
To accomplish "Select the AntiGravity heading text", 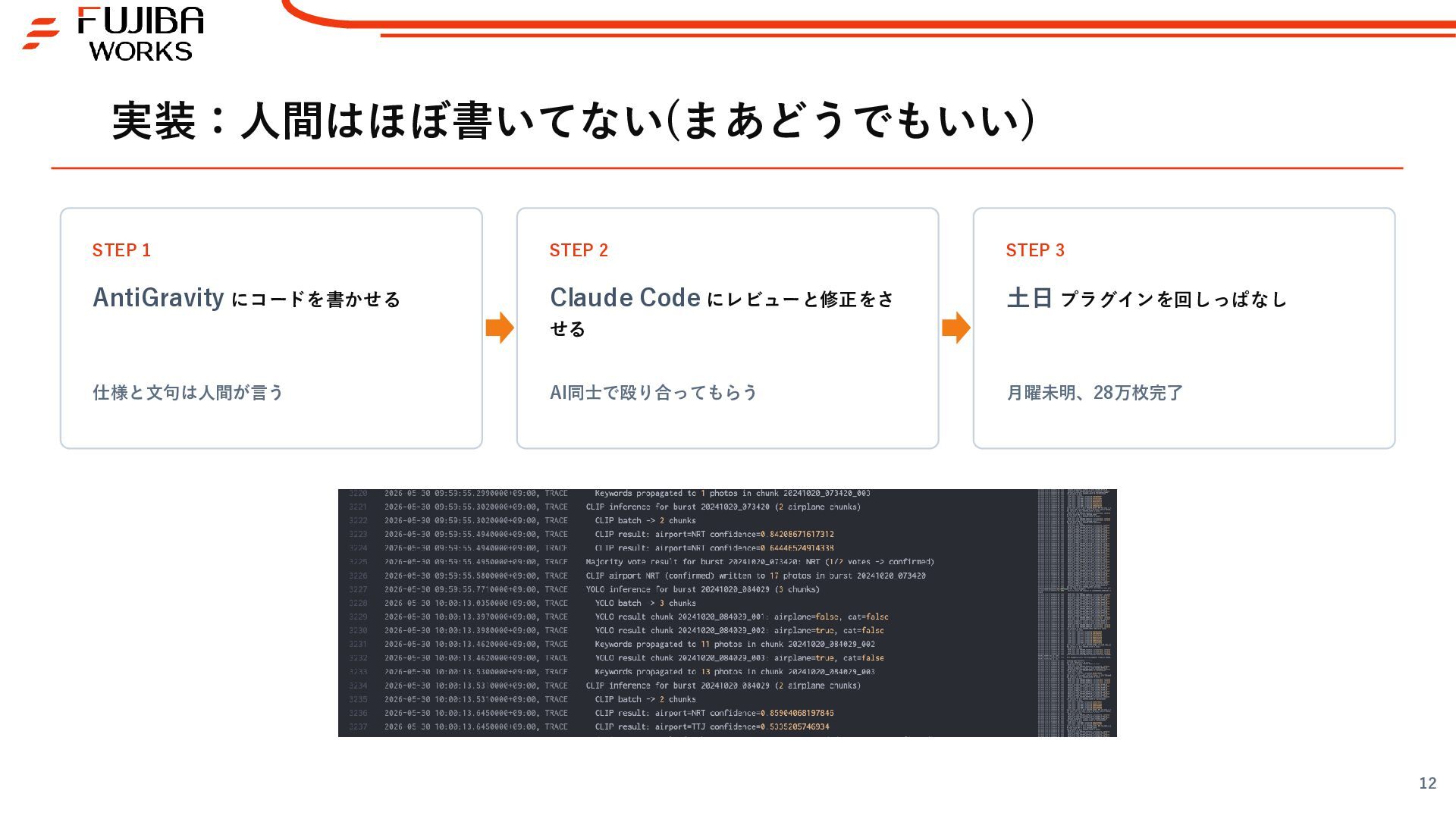I will tap(158, 297).
